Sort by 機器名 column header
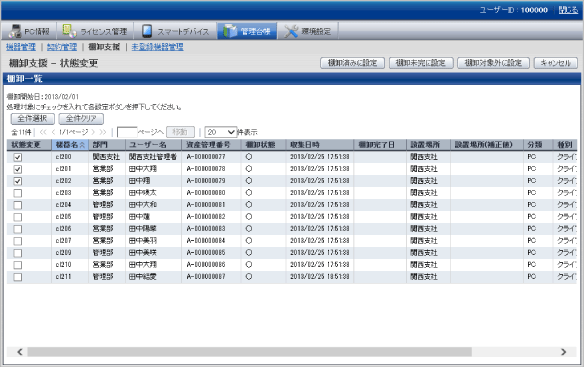This screenshot has height=367, width=584. 70,145
